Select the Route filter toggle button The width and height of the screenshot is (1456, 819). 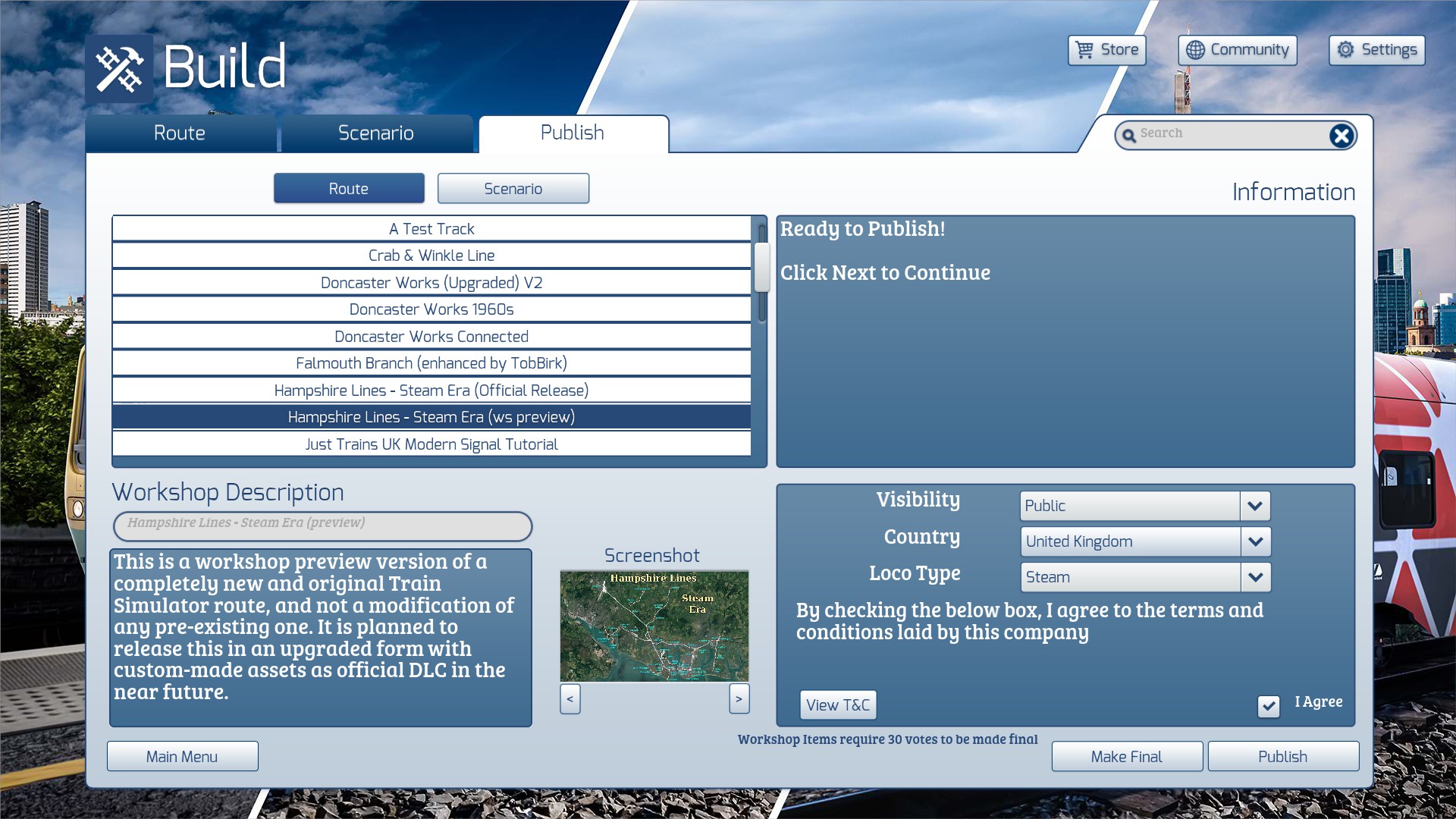tap(349, 189)
